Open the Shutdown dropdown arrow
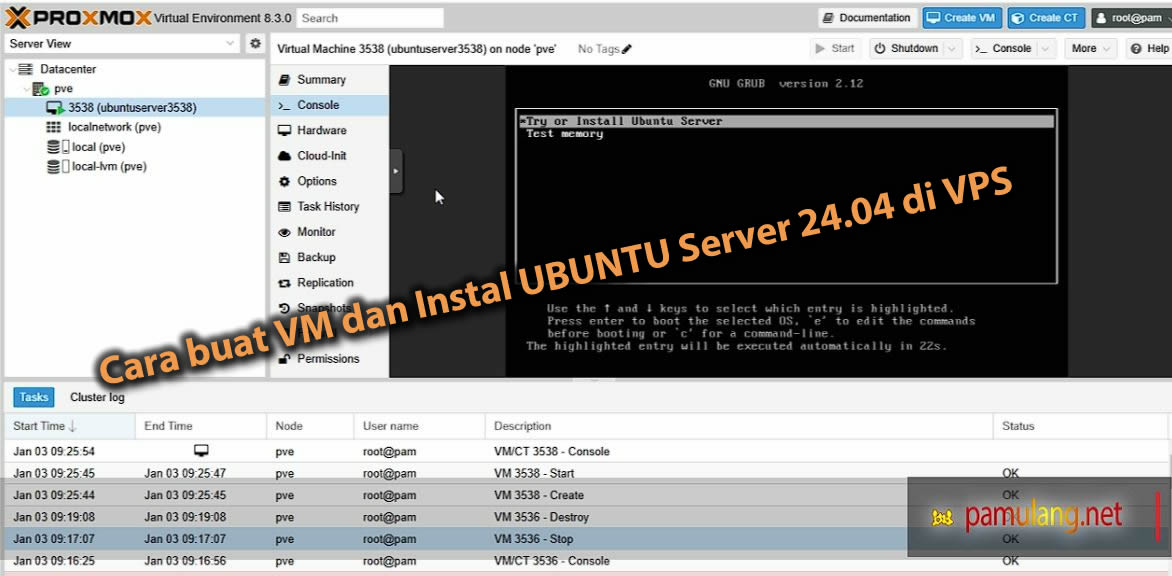This screenshot has height=576, width=1172. click(952, 49)
